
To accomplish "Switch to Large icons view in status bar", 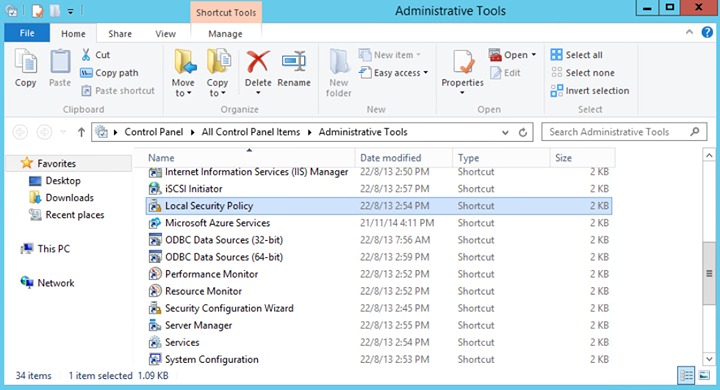I will tap(704, 376).
